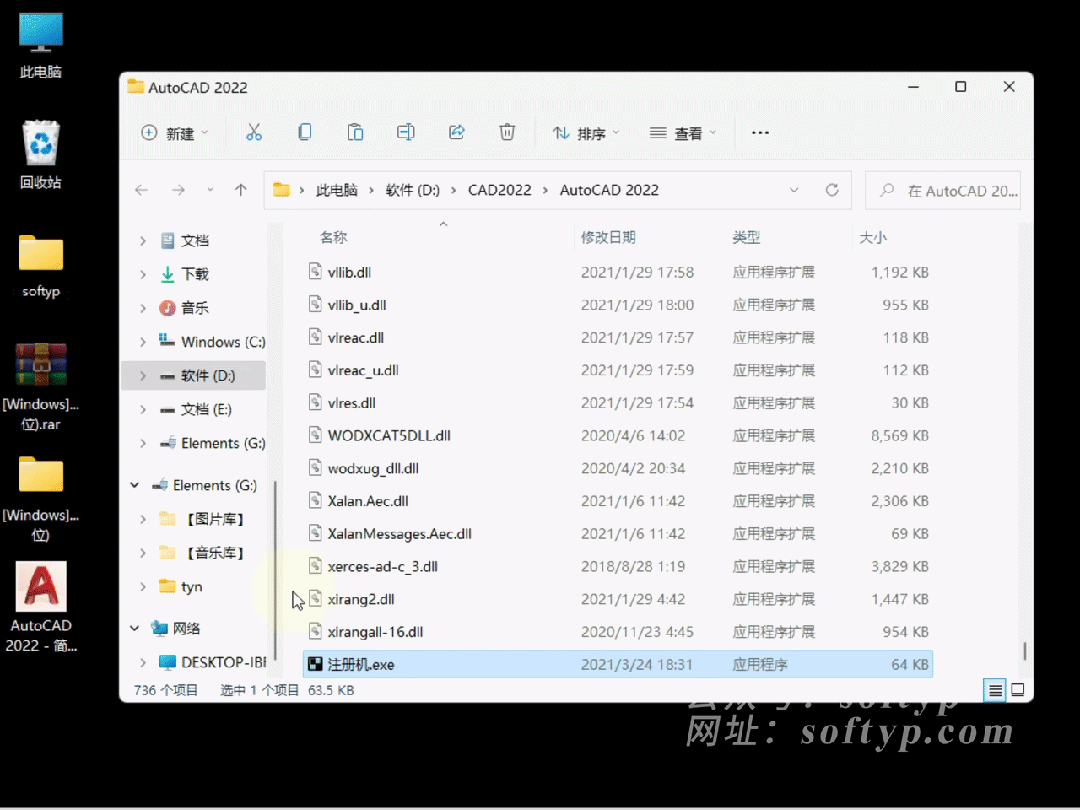The image size is (1080, 810).
Task: Expand 软件 (D:) tree node
Action: coord(143,375)
